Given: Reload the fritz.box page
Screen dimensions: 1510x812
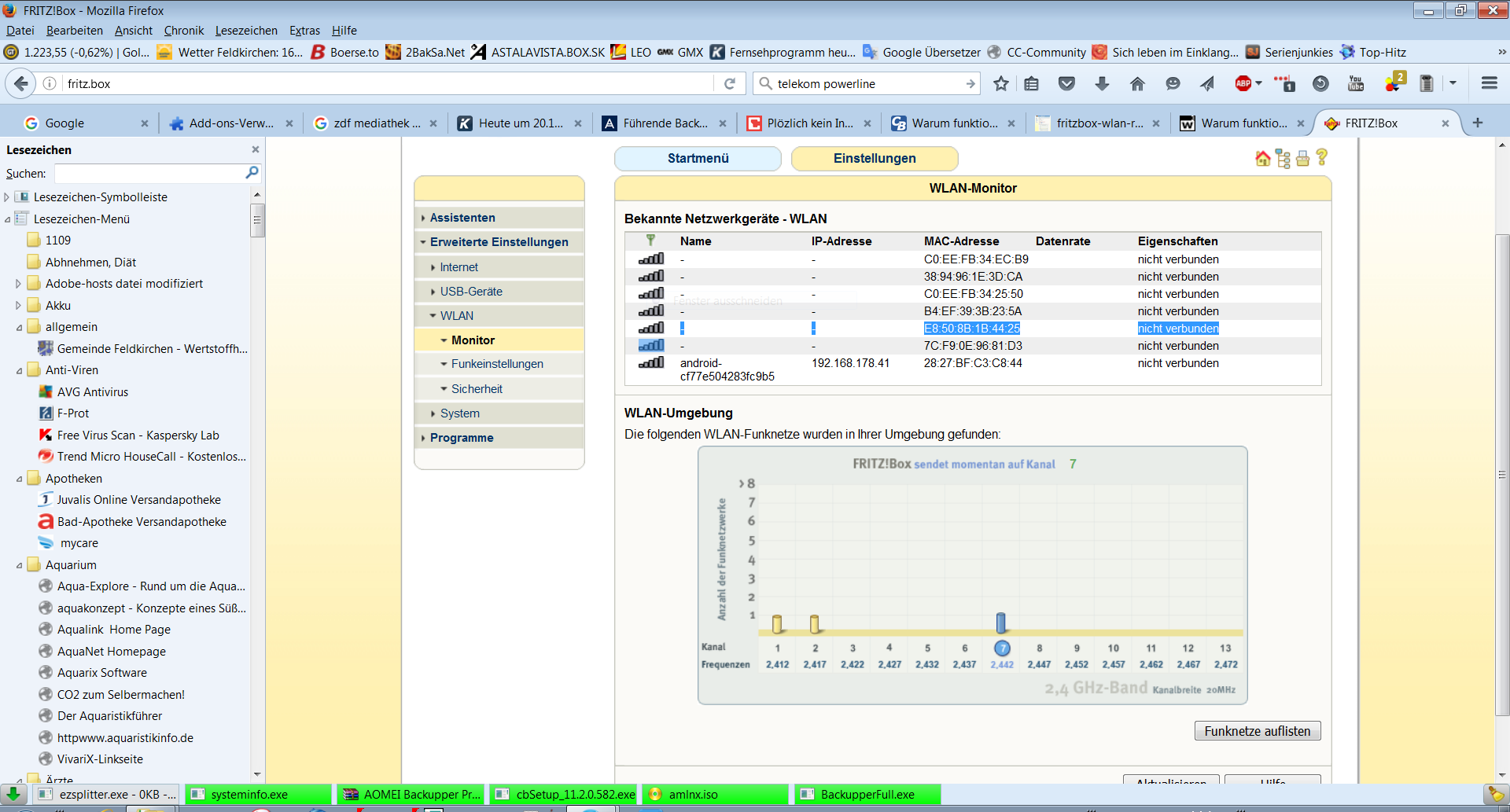Looking at the screenshot, I should coord(730,83).
